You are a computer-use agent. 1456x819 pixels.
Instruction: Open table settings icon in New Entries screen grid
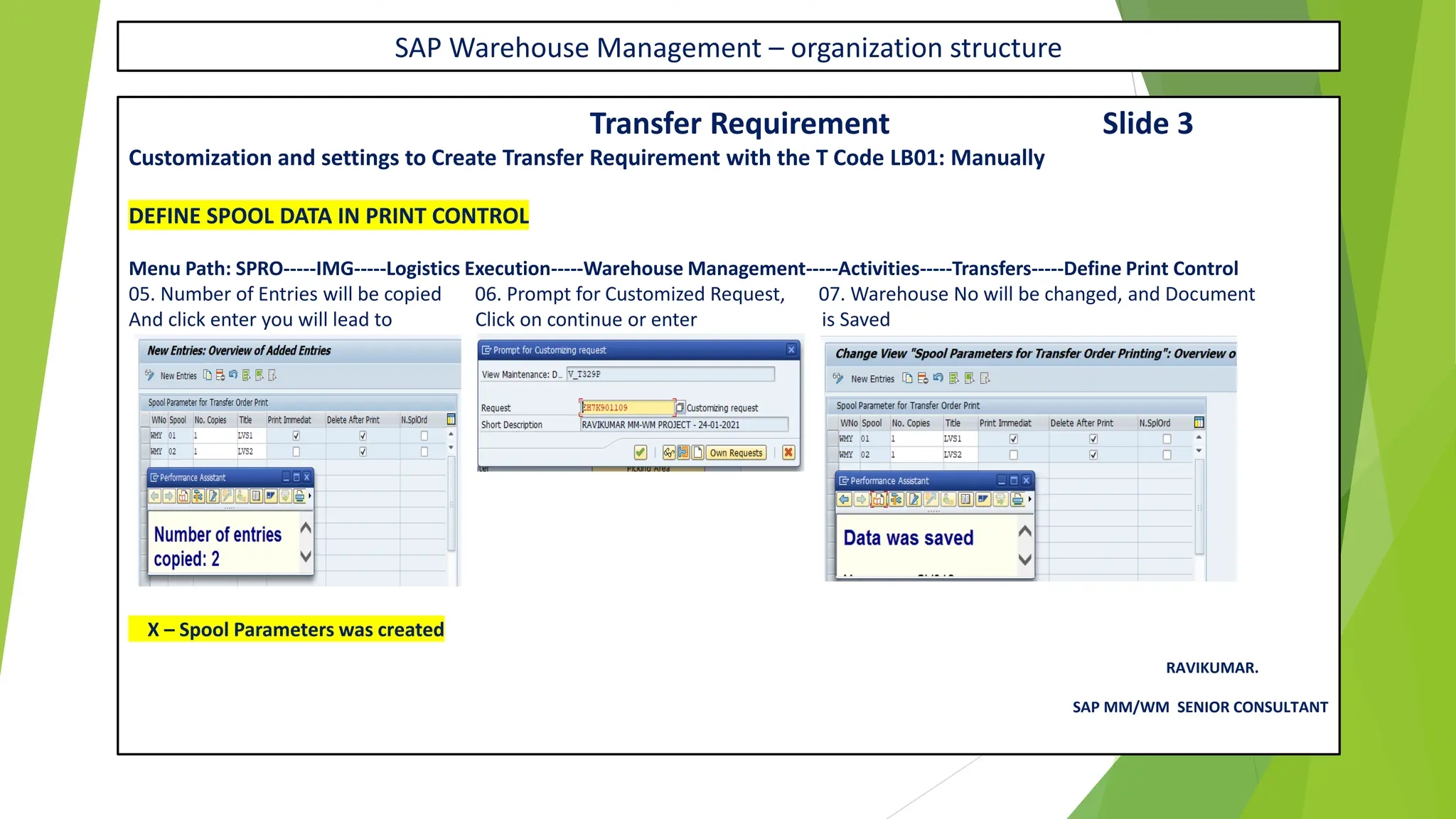[451, 419]
